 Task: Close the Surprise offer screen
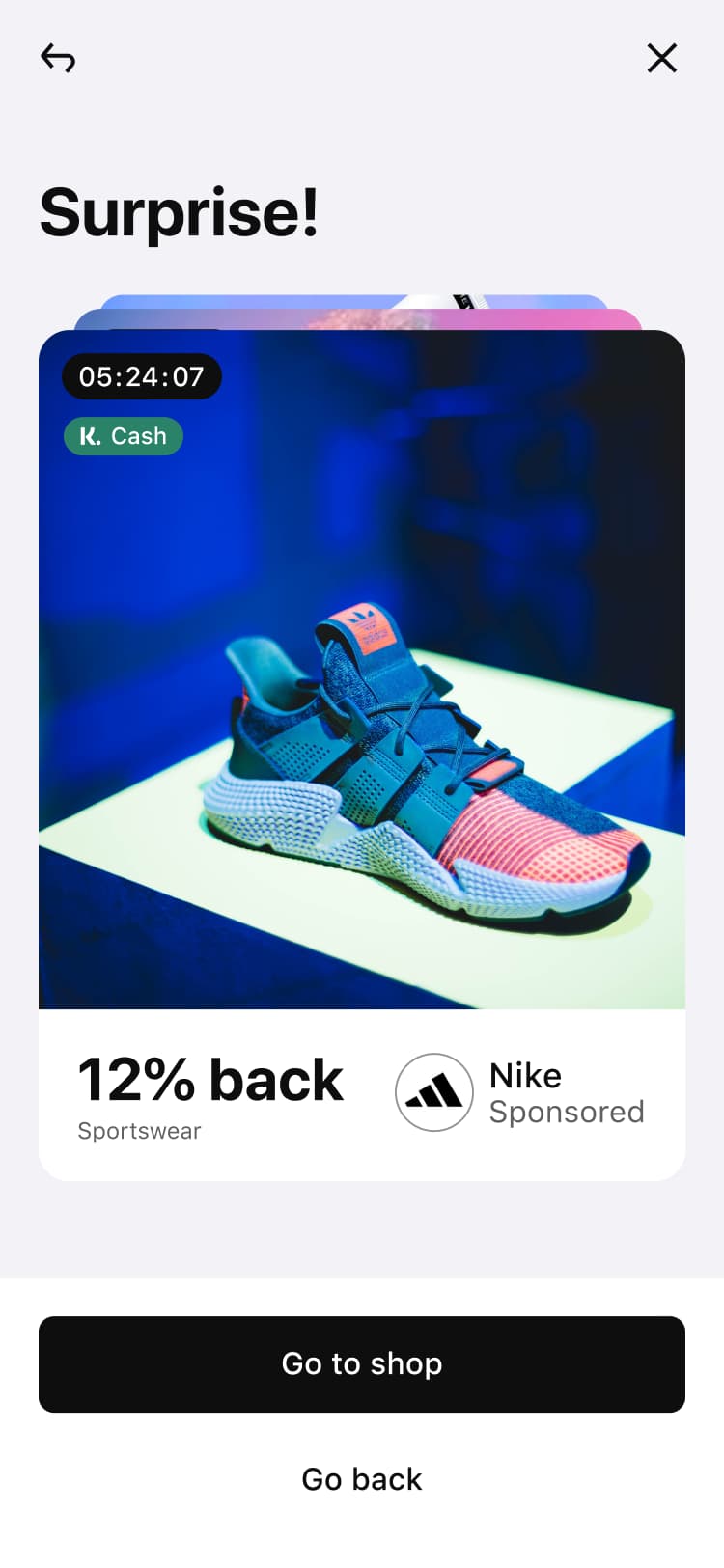662,58
